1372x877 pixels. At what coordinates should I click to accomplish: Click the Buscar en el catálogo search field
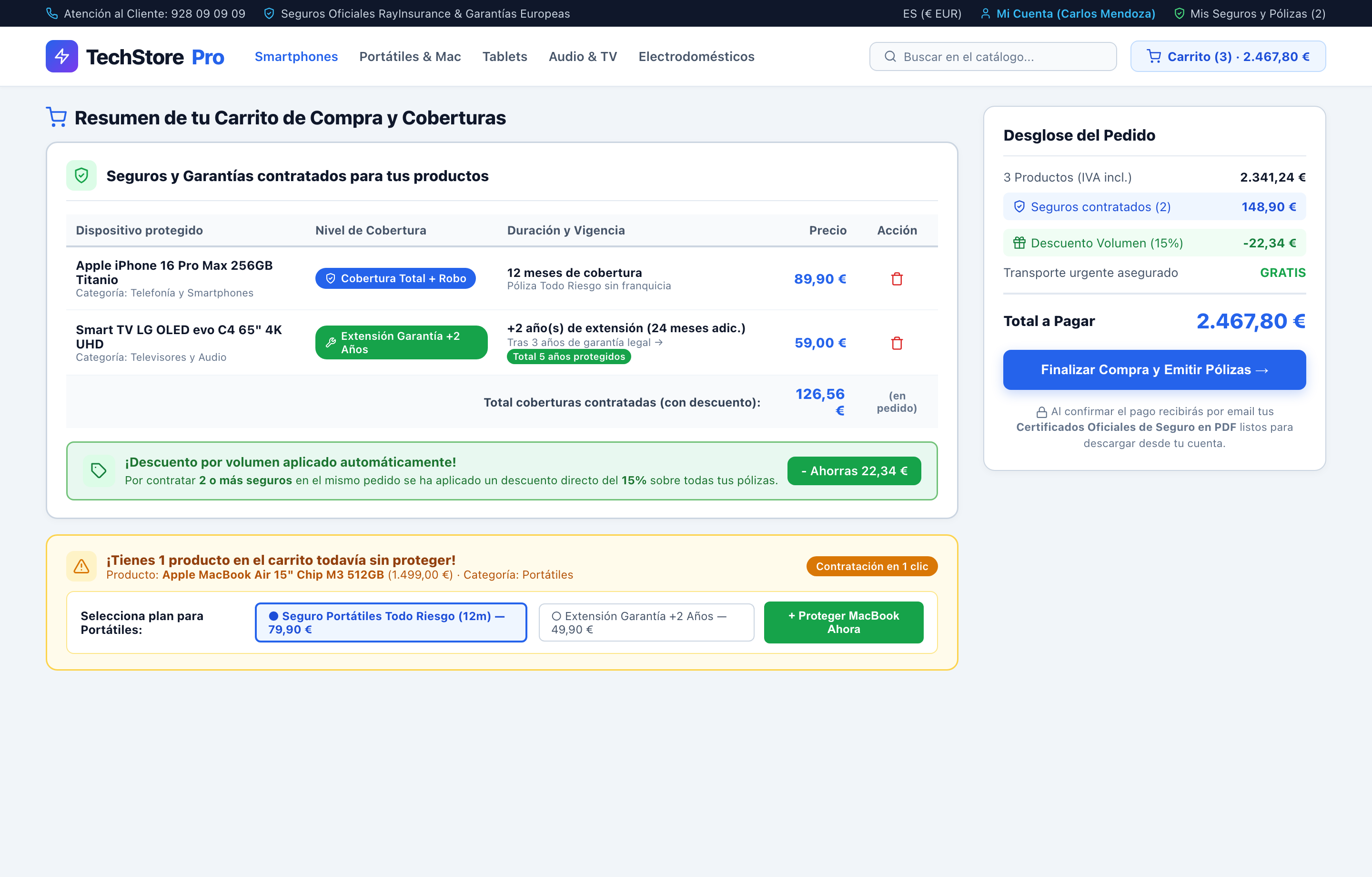pyautogui.click(x=993, y=56)
